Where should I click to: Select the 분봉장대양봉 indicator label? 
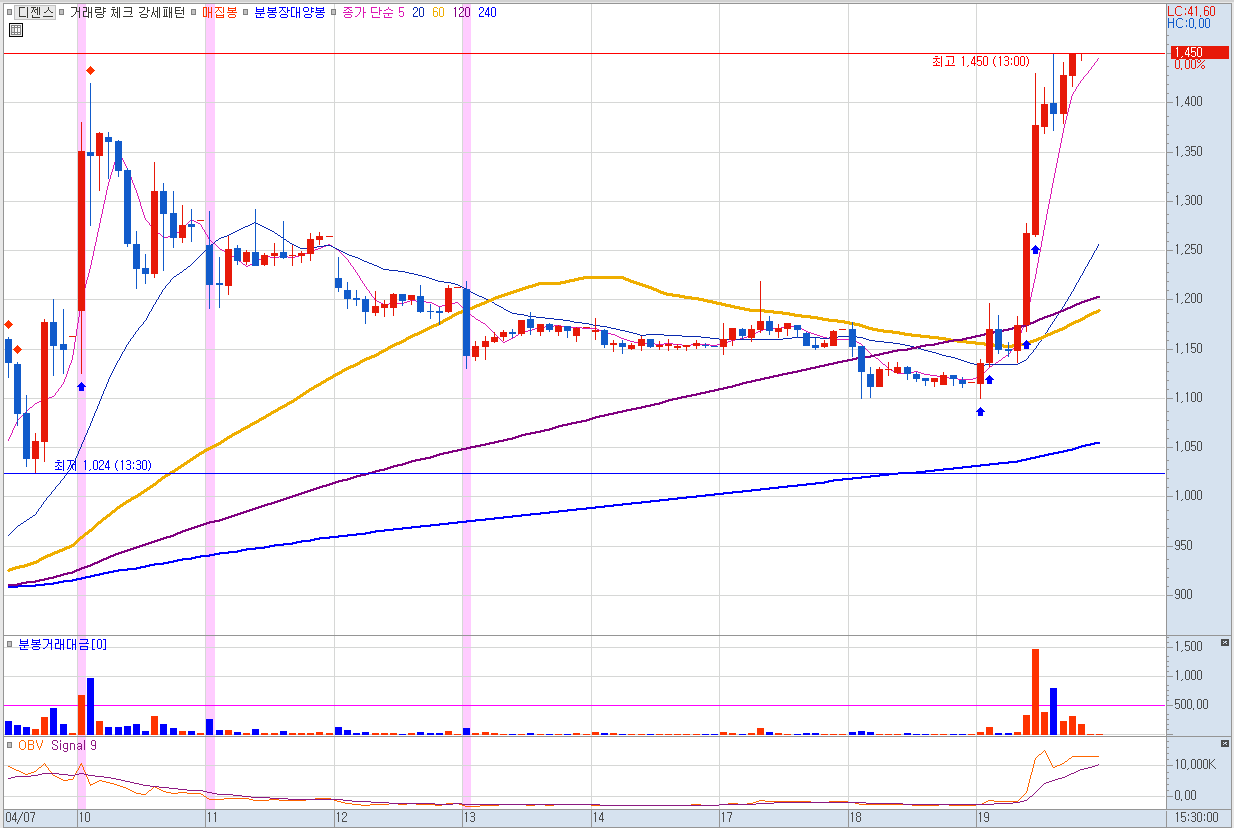point(290,13)
